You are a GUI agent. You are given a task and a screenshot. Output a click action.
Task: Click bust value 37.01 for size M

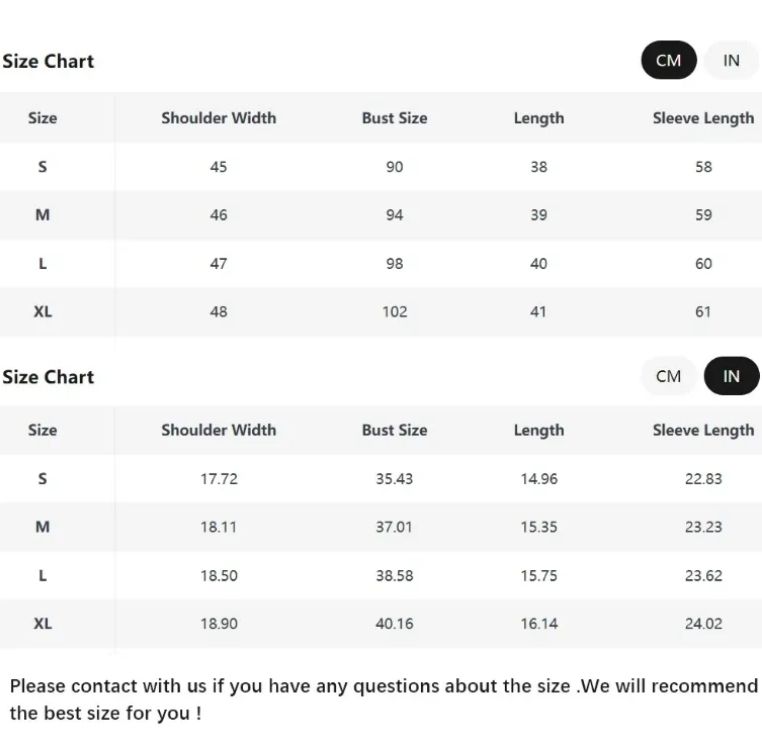(x=394, y=527)
